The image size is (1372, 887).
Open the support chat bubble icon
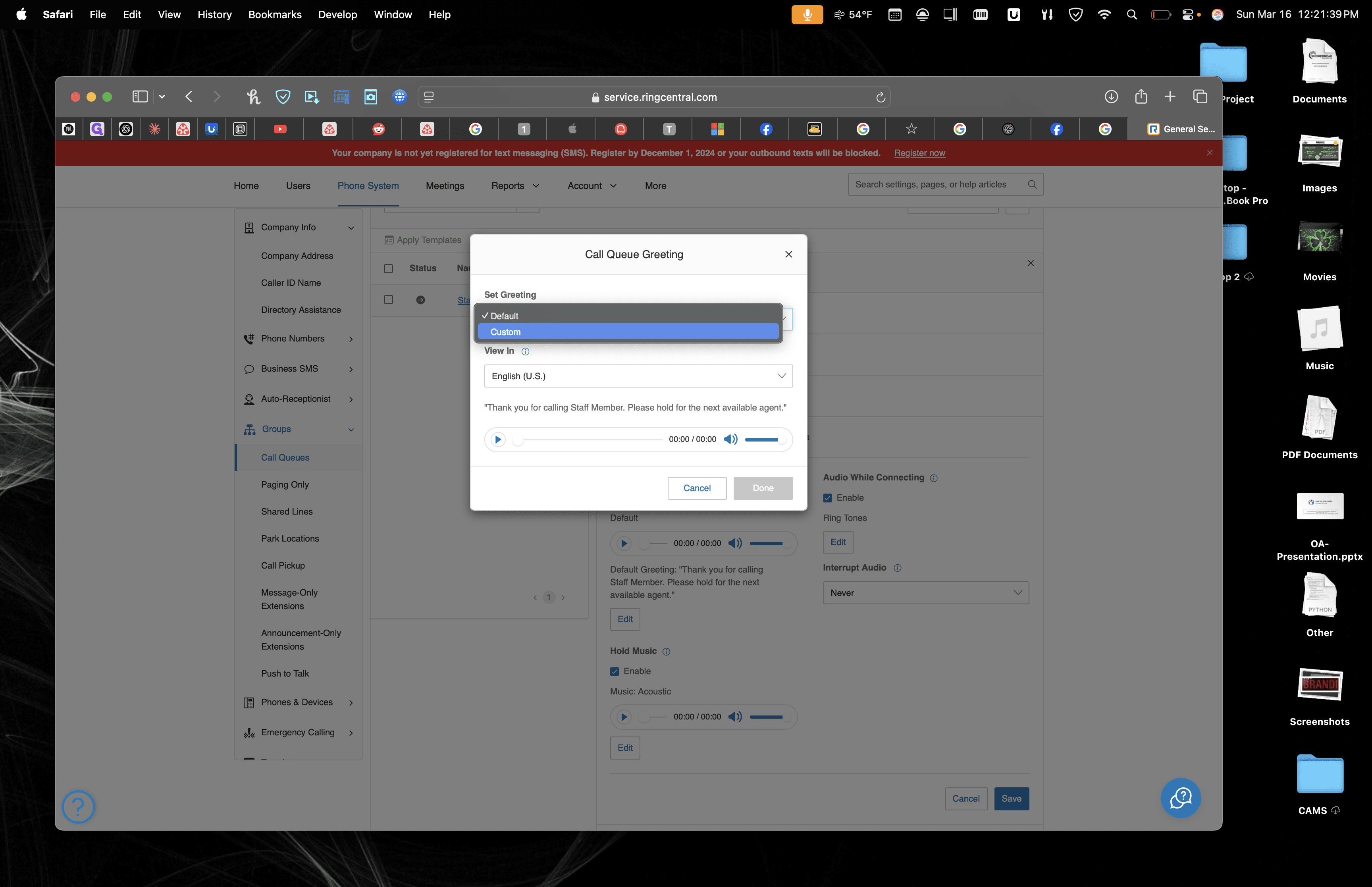tap(1180, 798)
